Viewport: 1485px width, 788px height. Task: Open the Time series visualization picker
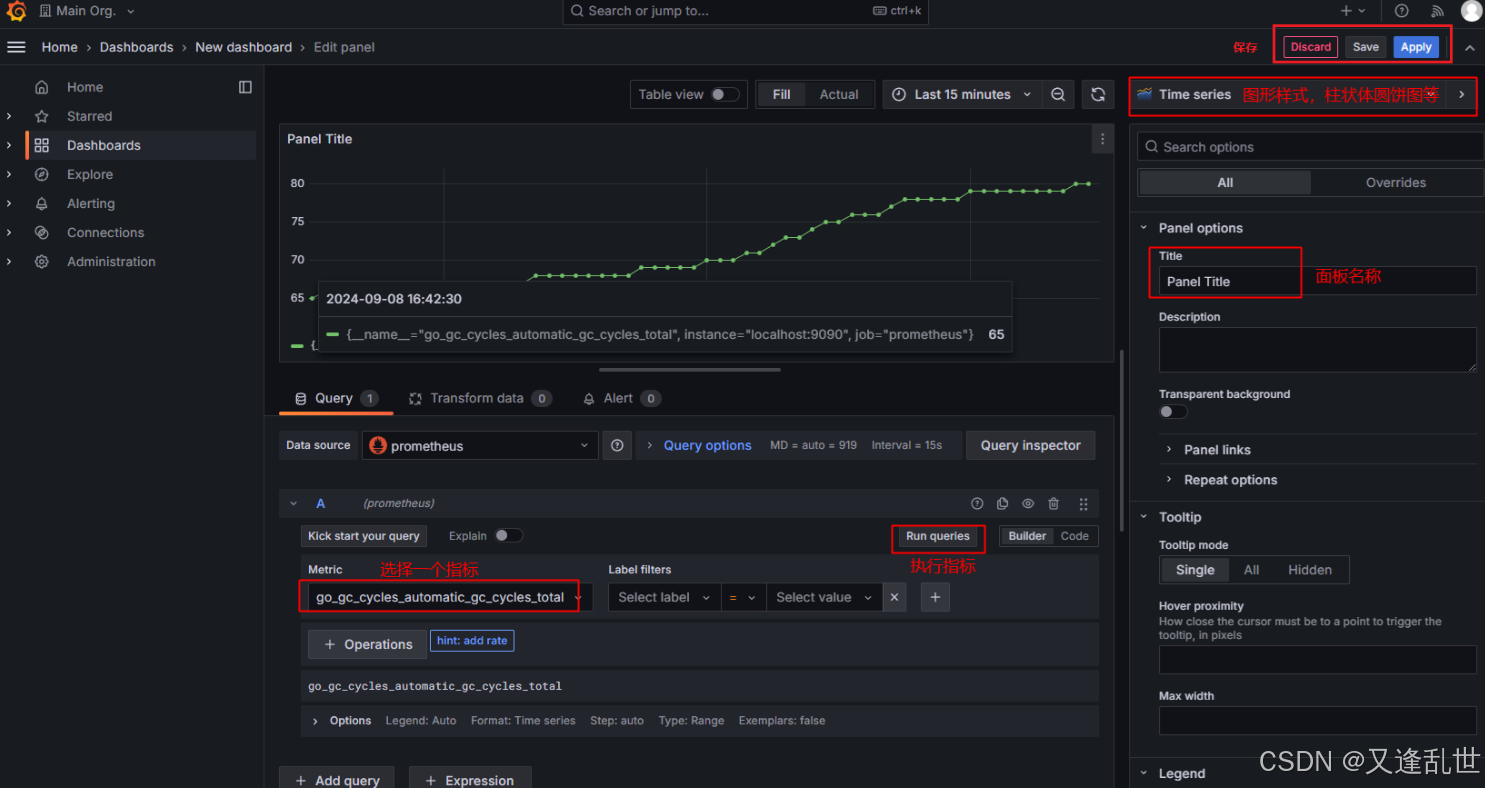tap(1289, 94)
